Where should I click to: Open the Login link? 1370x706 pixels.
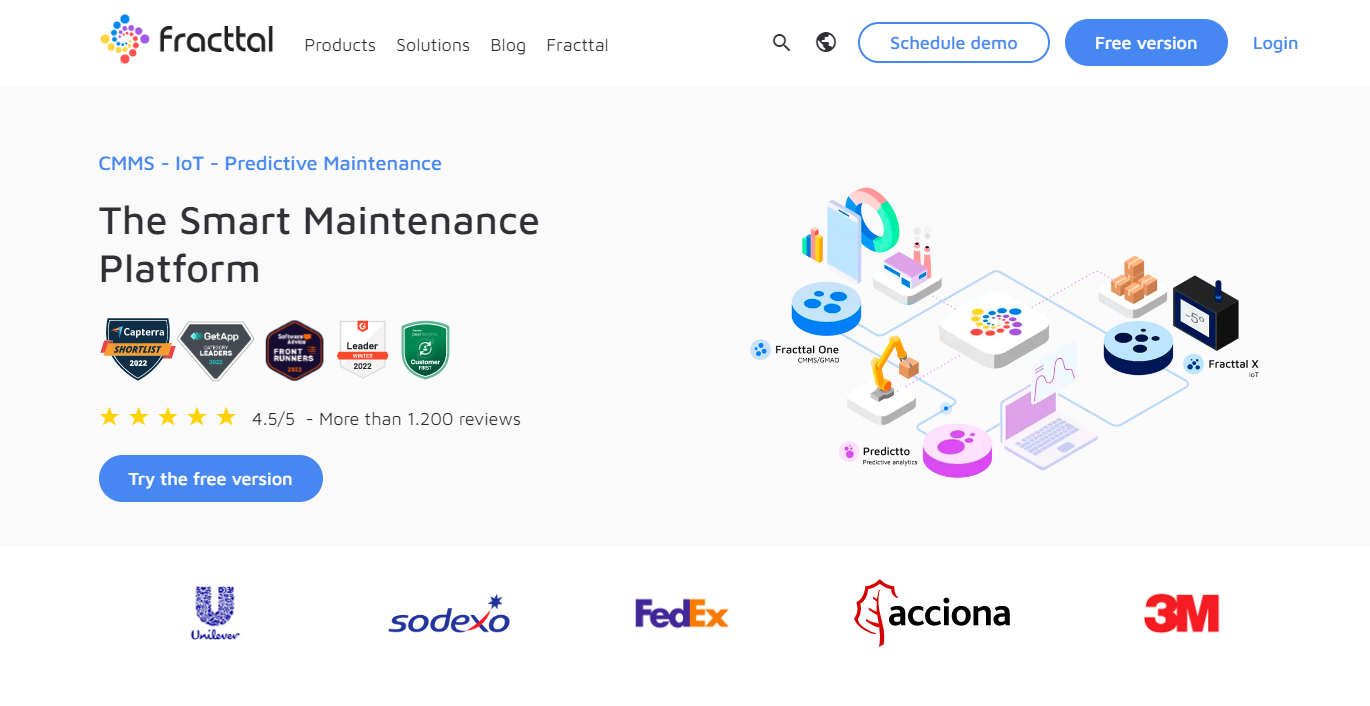tap(1275, 43)
